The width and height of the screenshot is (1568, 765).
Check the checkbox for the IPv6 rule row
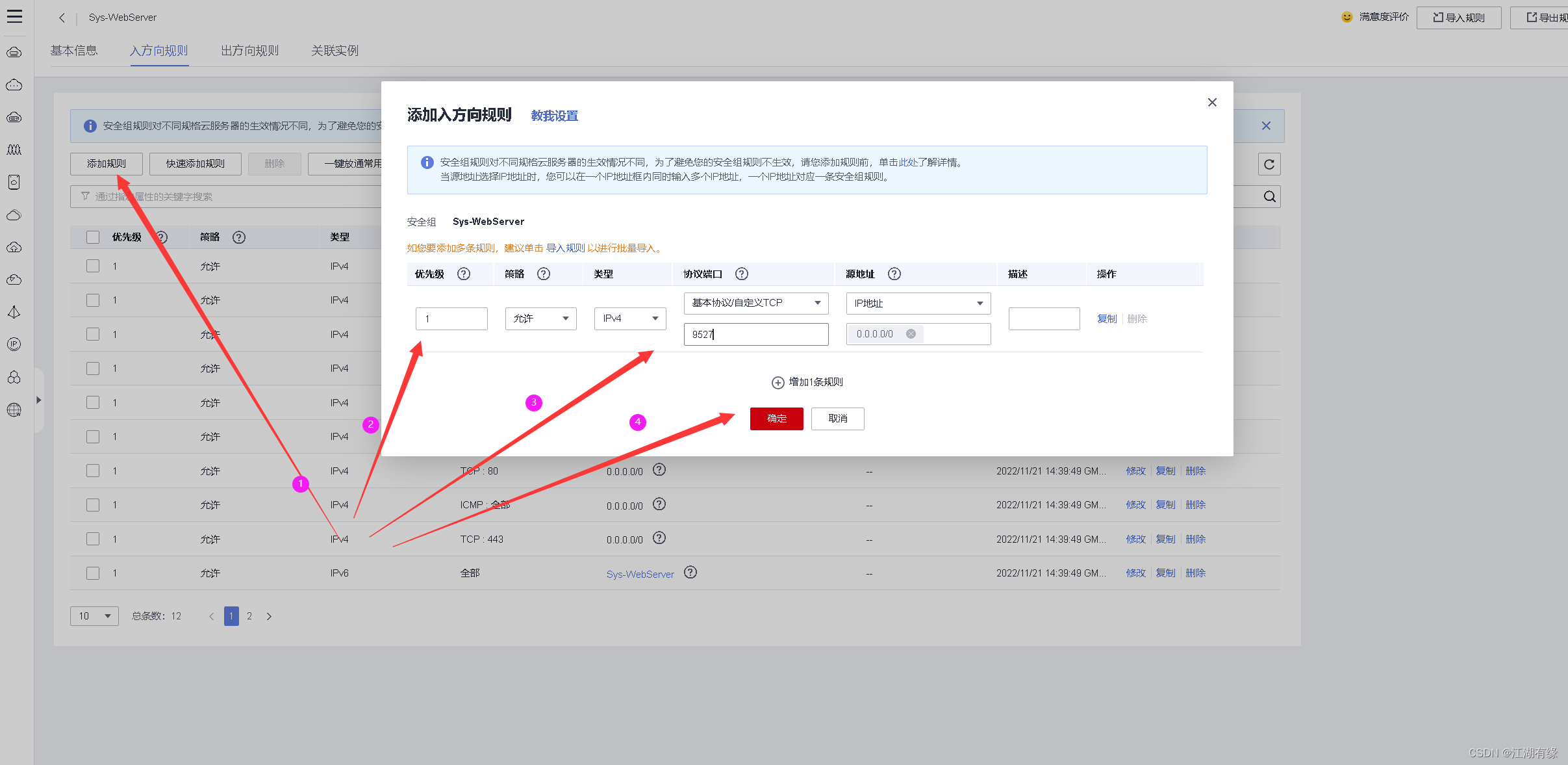pyautogui.click(x=93, y=573)
